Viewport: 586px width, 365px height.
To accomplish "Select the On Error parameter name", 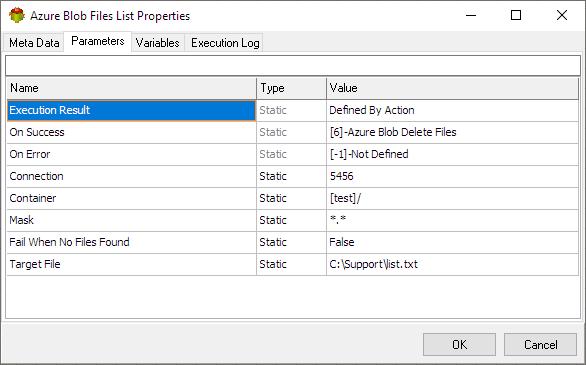I will (132, 154).
